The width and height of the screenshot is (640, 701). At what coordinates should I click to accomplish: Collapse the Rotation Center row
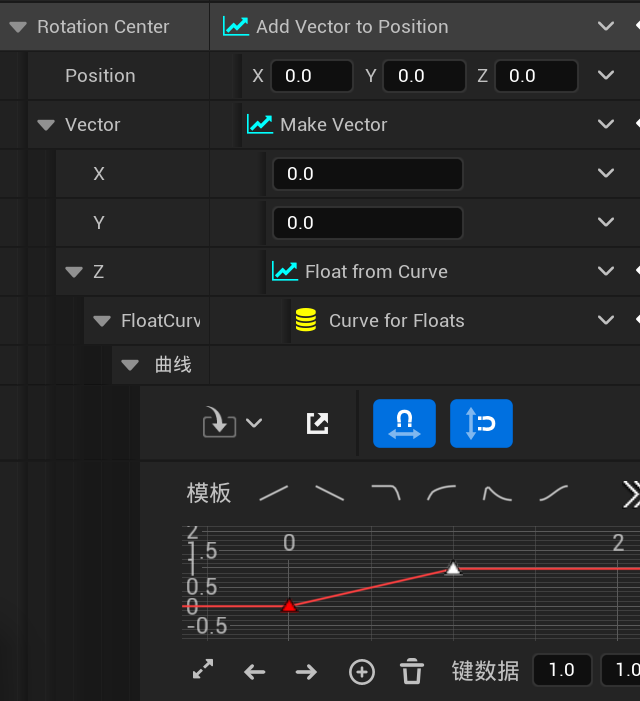17,27
